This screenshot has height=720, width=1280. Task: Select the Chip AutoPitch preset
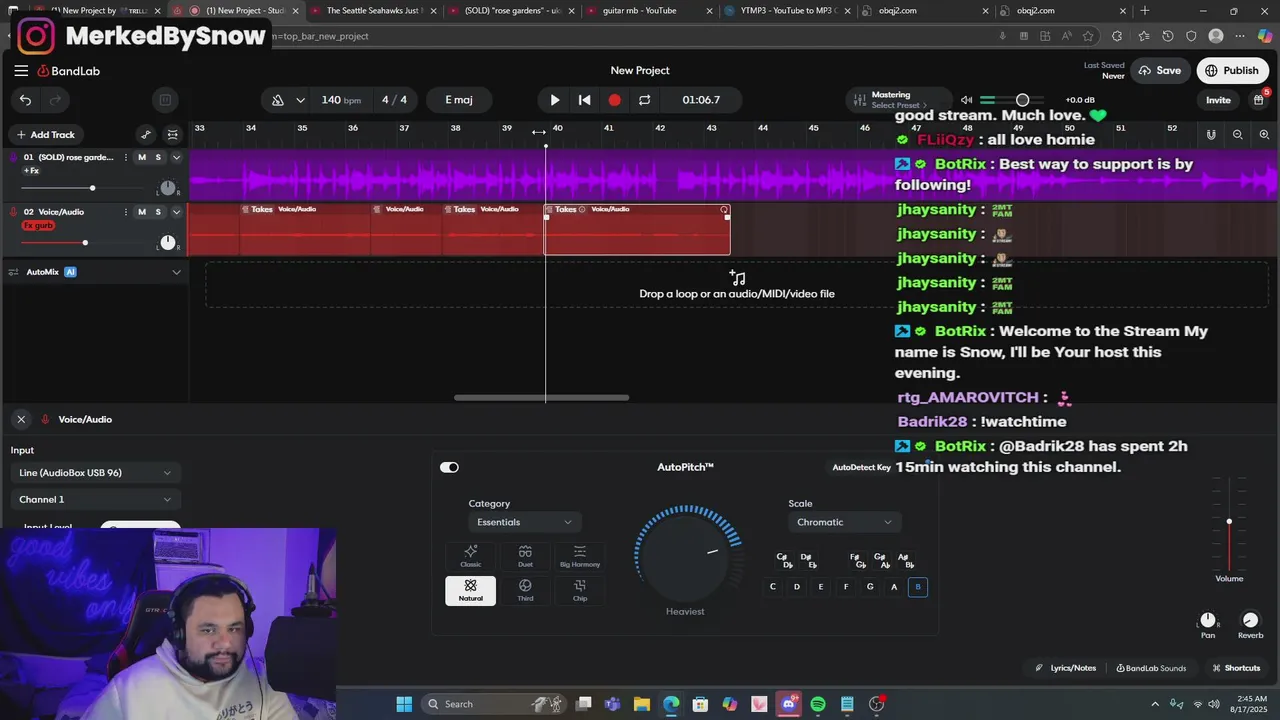(x=580, y=590)
